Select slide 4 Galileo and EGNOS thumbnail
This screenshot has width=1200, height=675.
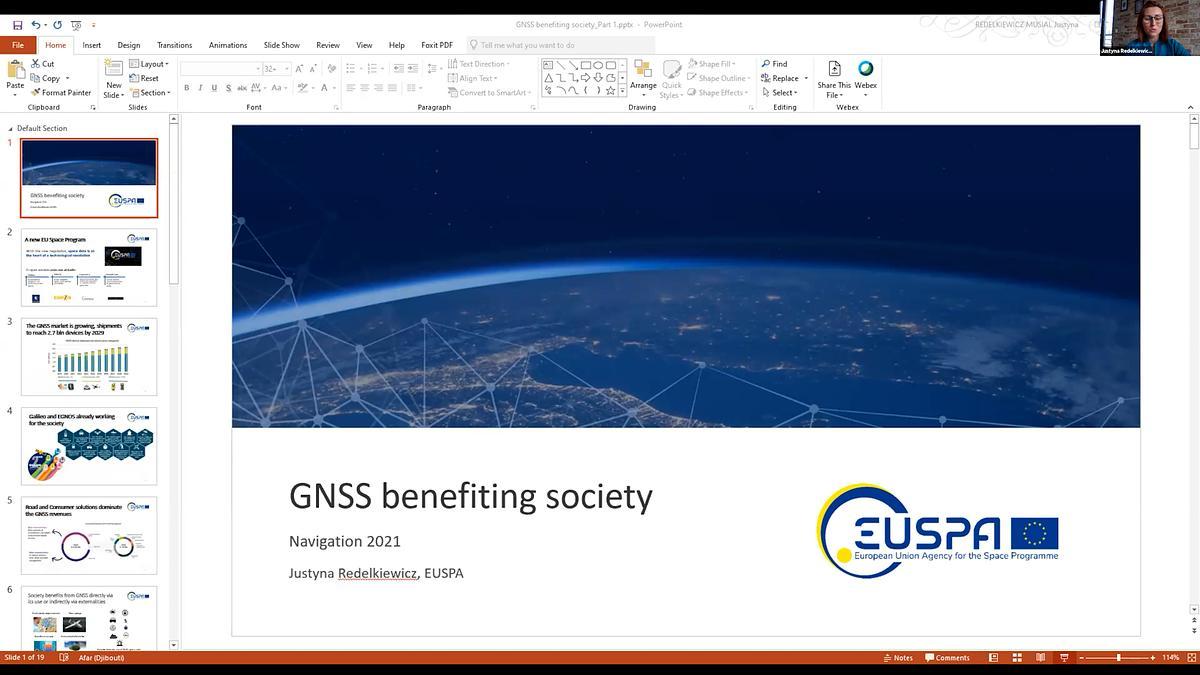coord(89,446)
